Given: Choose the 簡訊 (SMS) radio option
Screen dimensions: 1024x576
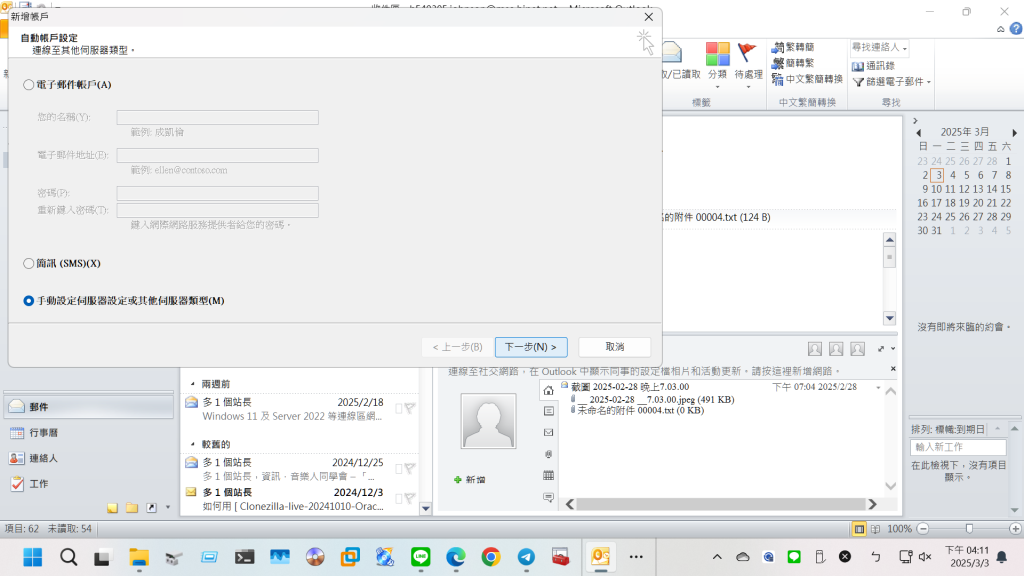Looking at the screenshot, I should (x=29, y=263).
